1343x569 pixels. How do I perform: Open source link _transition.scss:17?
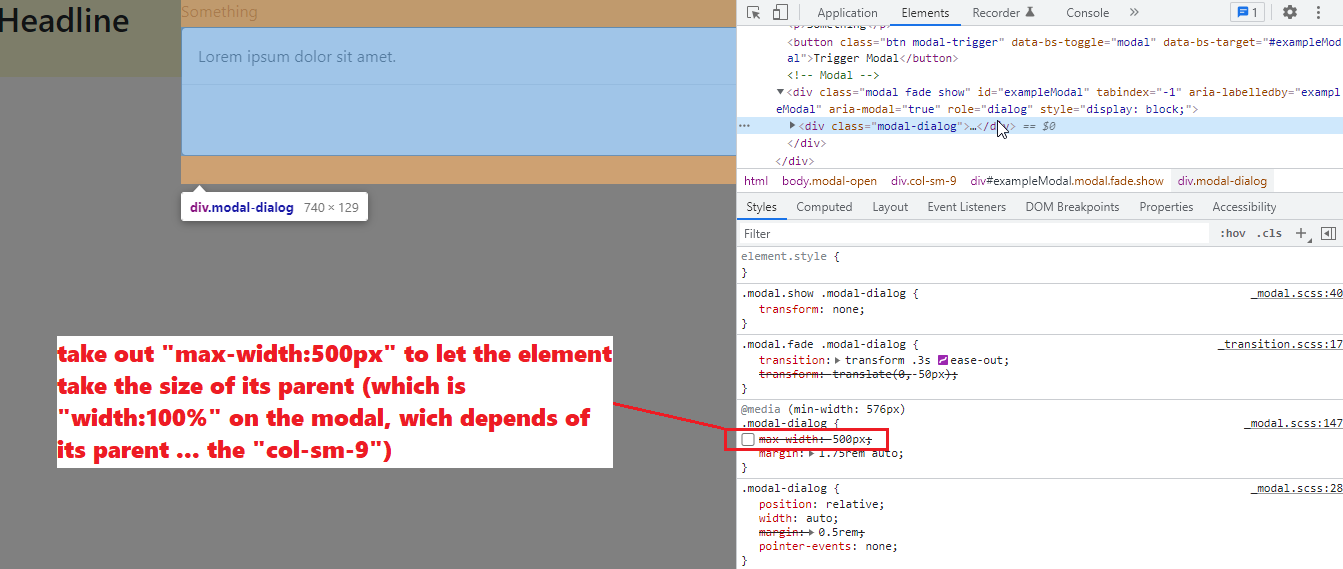point(1279,344)
